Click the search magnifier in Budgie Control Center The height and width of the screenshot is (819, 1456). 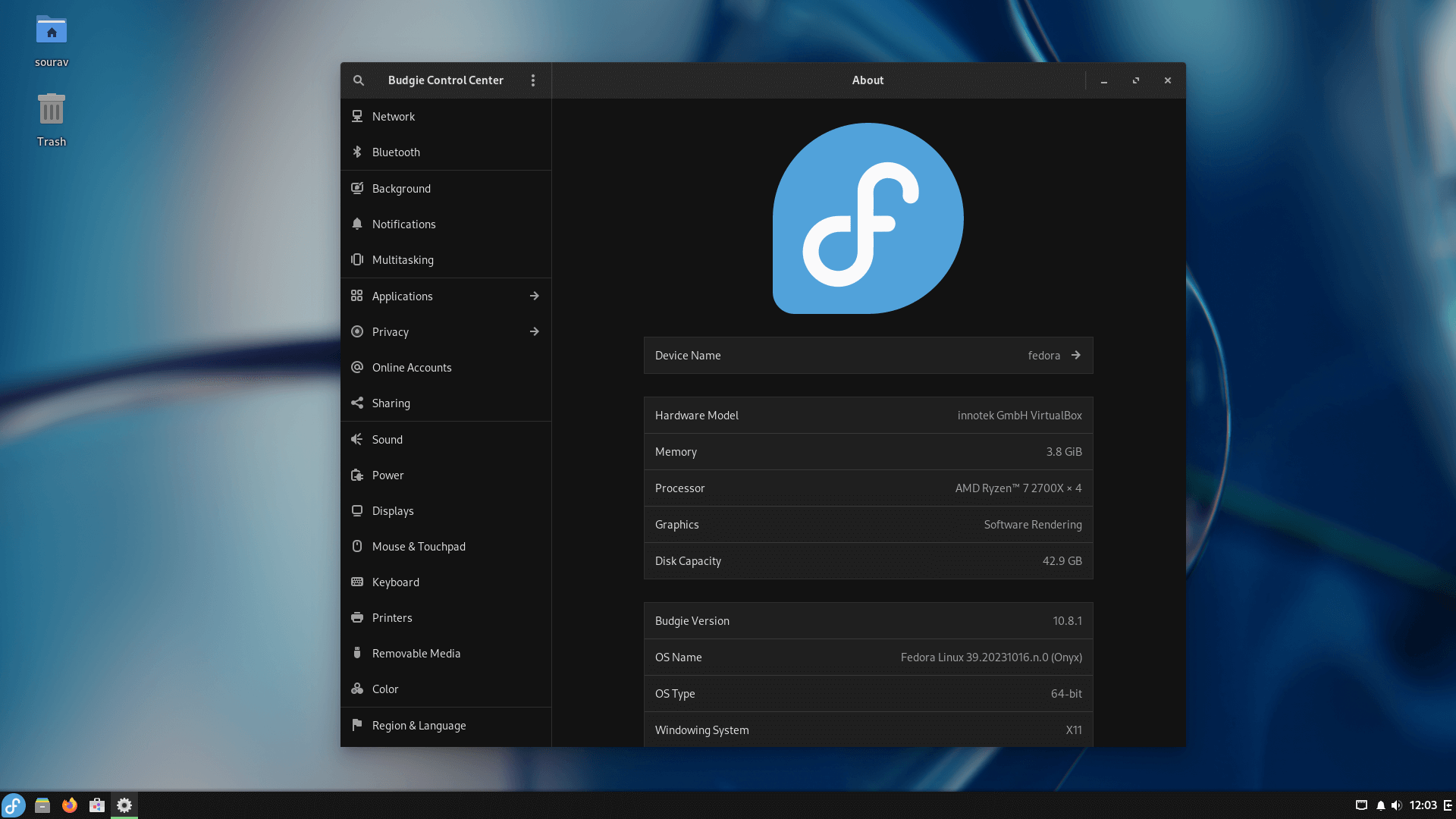click(358, 80)
